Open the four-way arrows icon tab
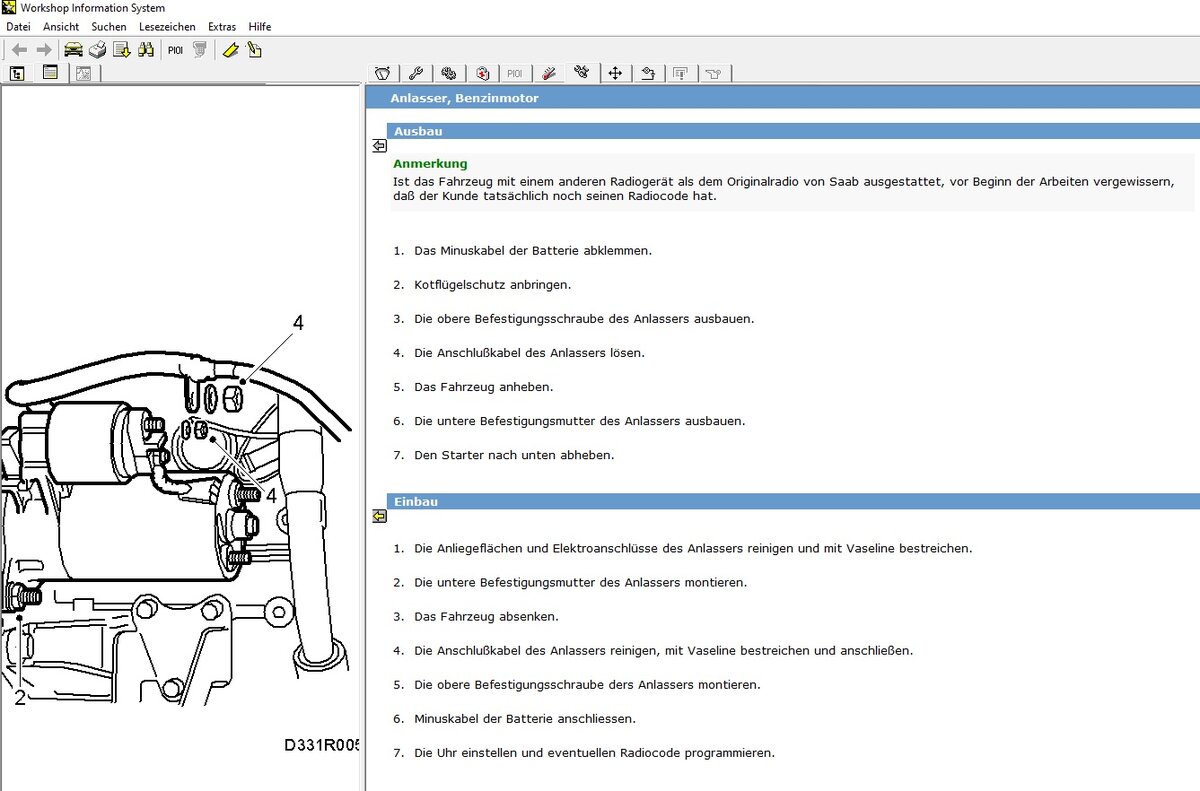Screen dimensions: 1200x791 pos(615,73)
